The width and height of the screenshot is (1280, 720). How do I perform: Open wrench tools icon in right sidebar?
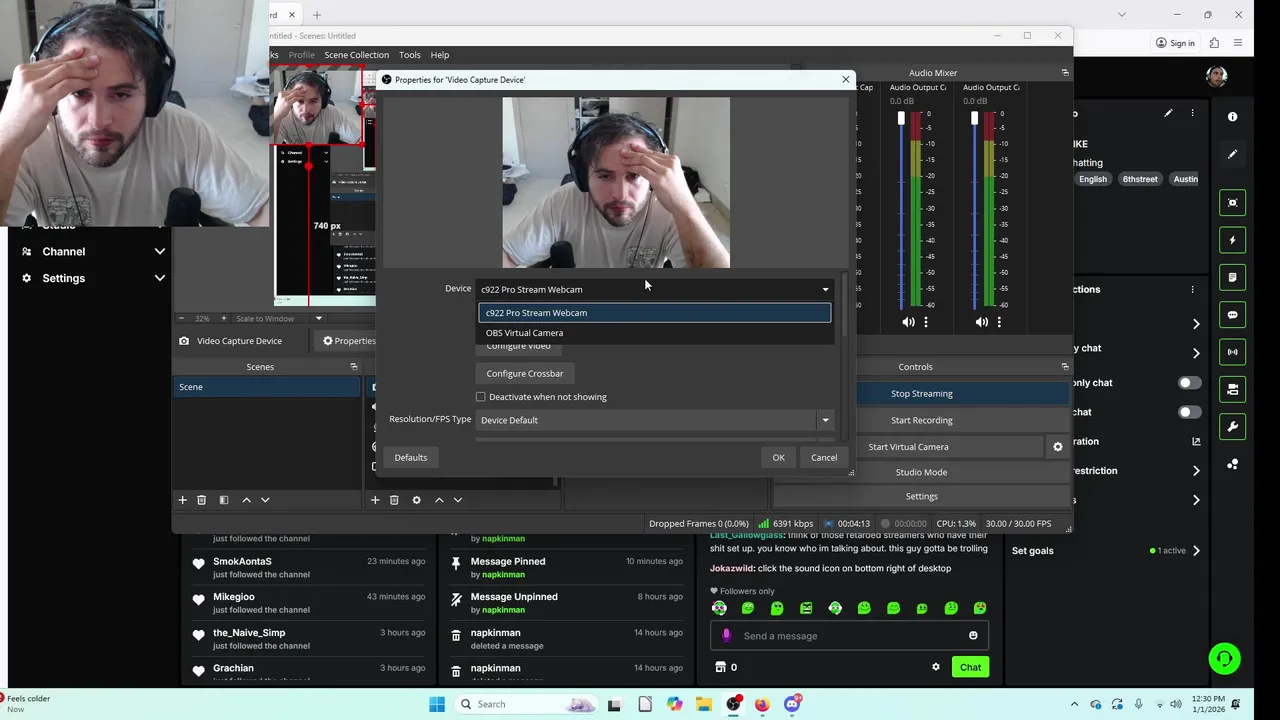[1233, 427]
